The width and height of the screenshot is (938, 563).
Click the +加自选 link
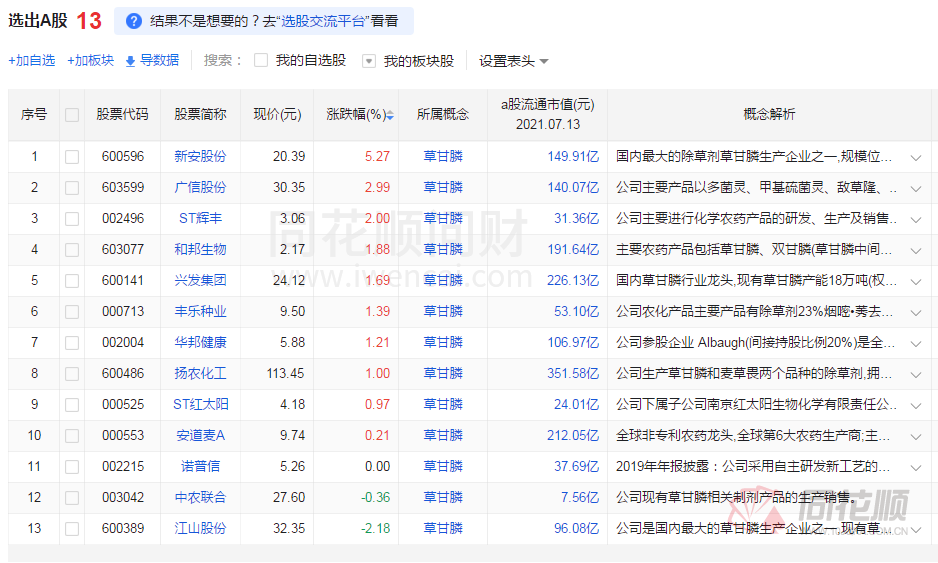[32, 60]
